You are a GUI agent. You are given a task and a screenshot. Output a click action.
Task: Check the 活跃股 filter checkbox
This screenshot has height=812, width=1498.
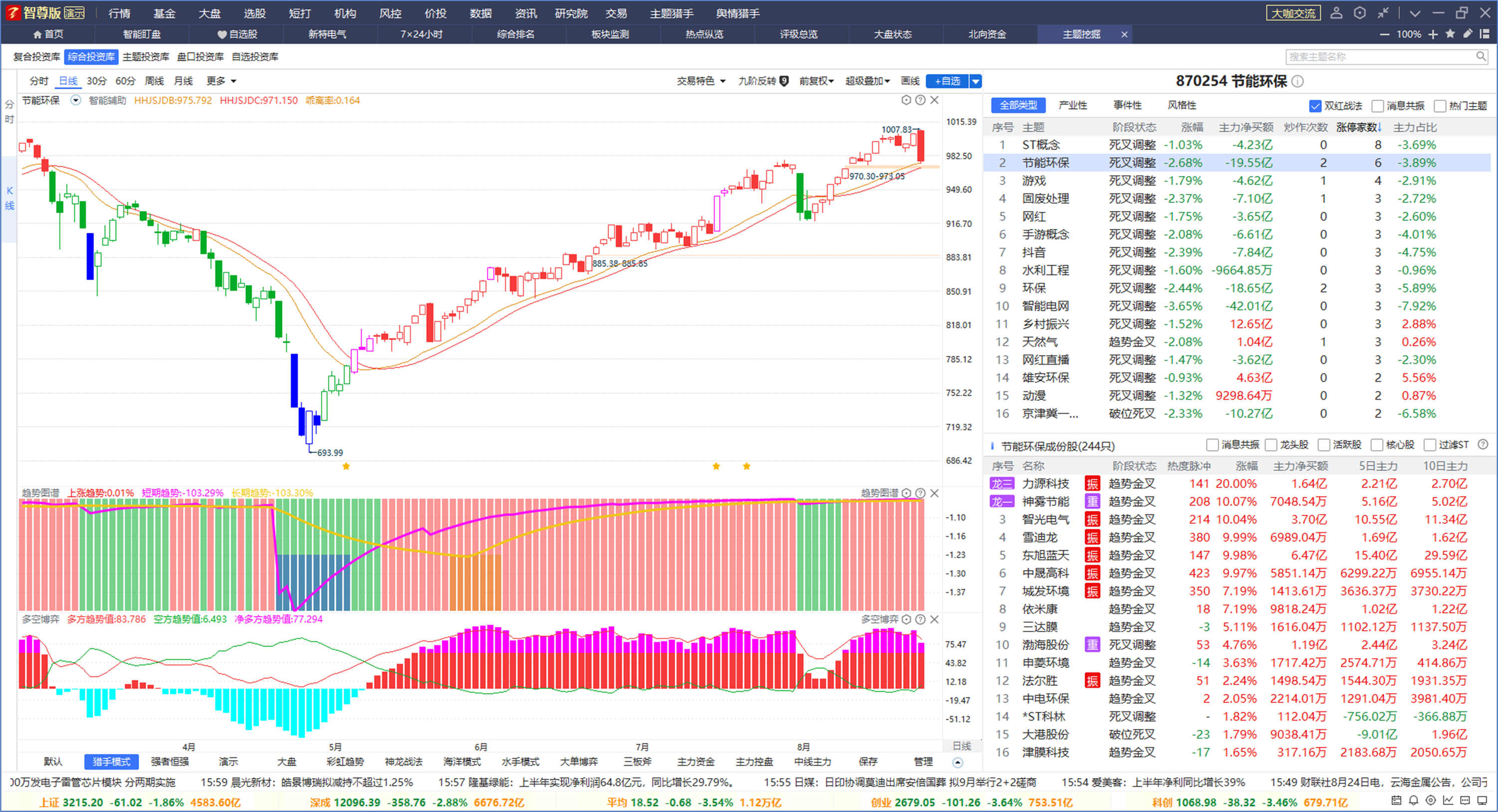point(1324,445)
